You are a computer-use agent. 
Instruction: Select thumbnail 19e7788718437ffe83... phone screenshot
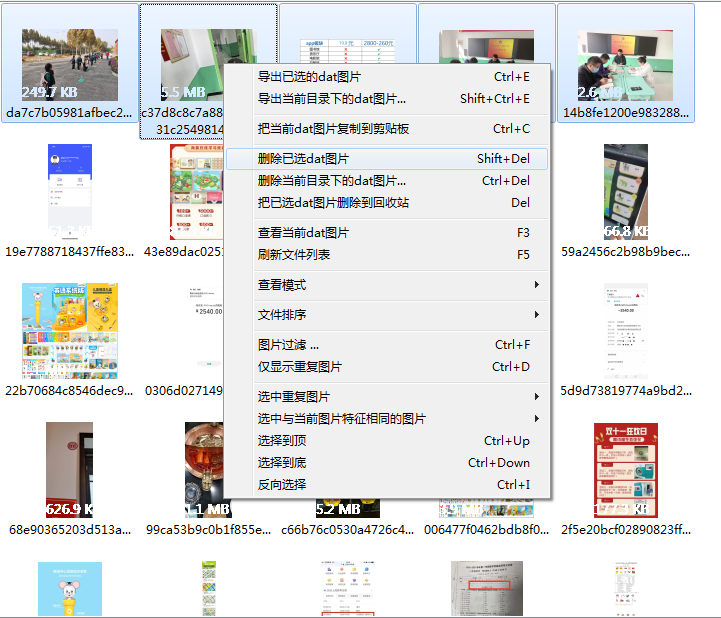pyautogui.click(x=70, y=192)
